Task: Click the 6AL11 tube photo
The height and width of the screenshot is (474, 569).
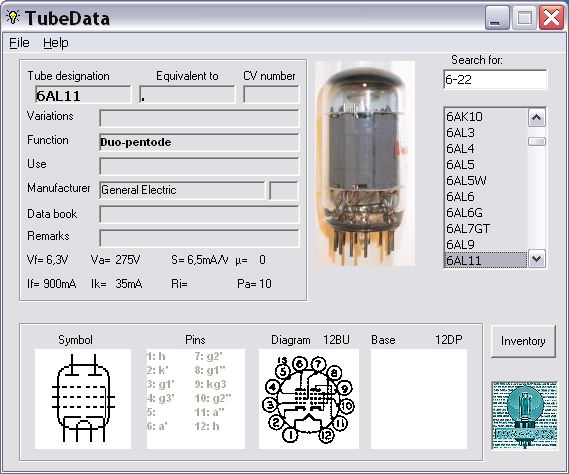Action: 365,163
